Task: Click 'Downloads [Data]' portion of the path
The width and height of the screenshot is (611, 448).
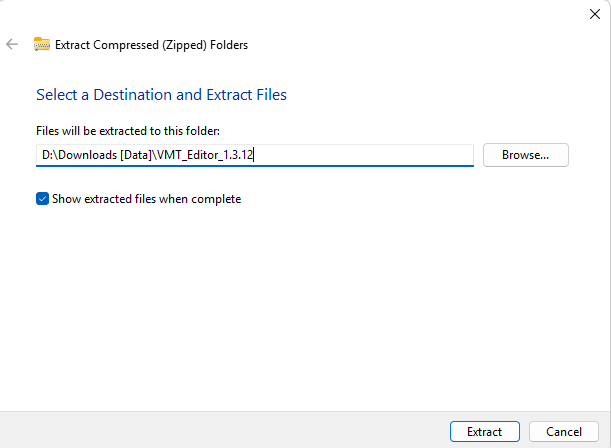Action: [105, 155]
